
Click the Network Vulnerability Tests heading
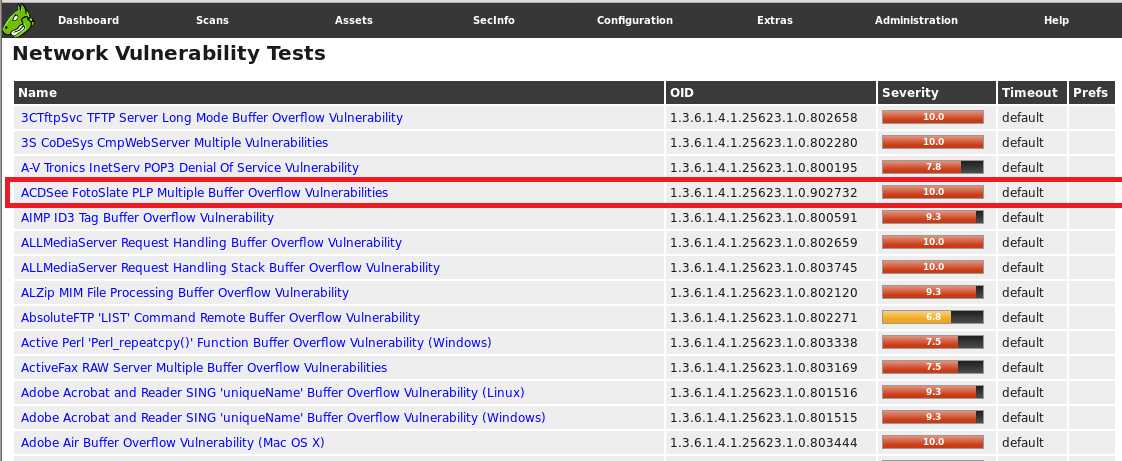[169, 54]
